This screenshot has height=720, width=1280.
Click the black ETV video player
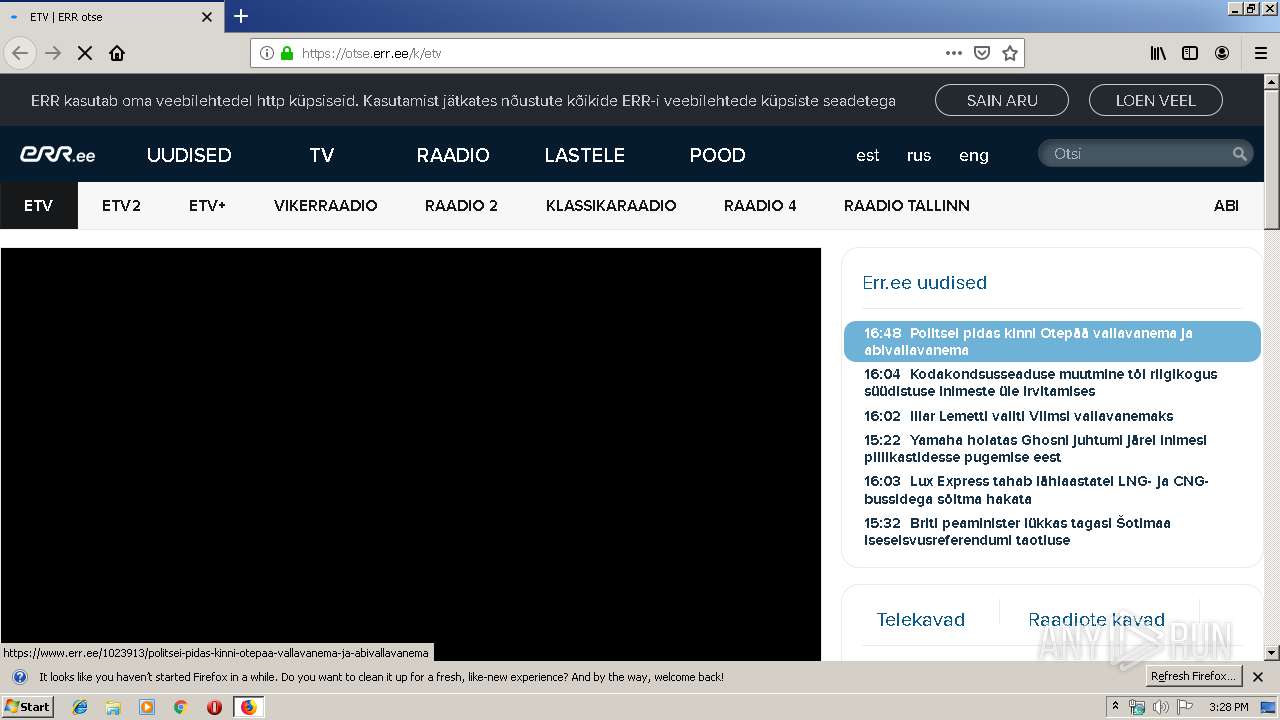point(410,454)
